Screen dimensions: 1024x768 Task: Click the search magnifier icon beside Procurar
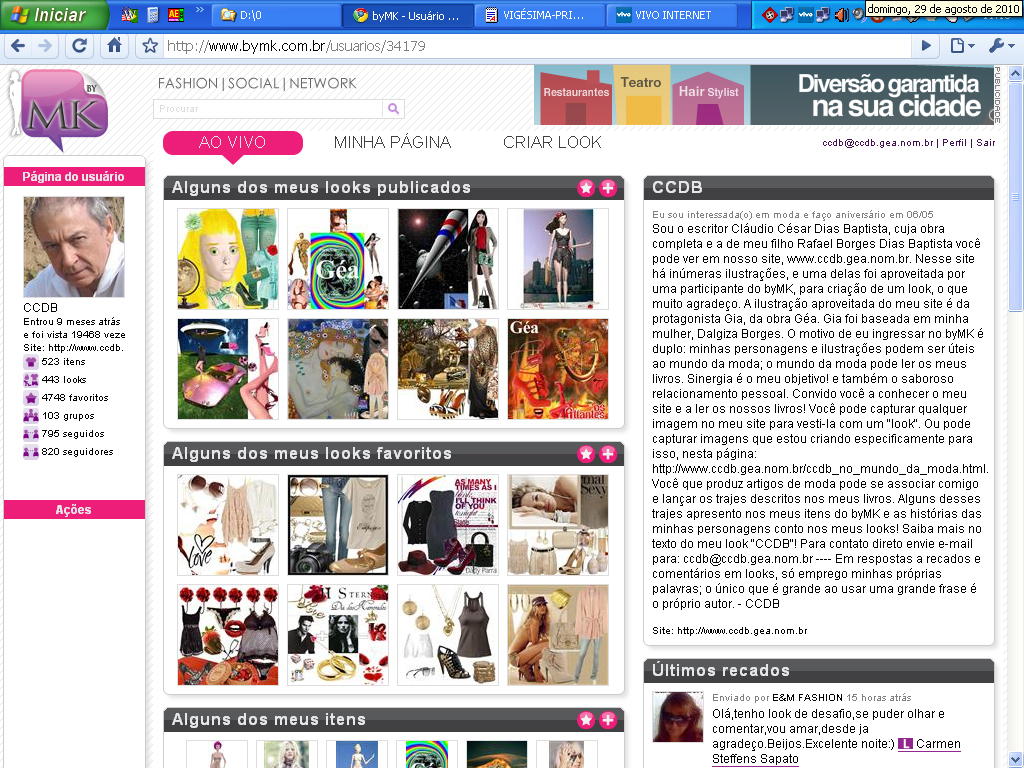(394, 109)
